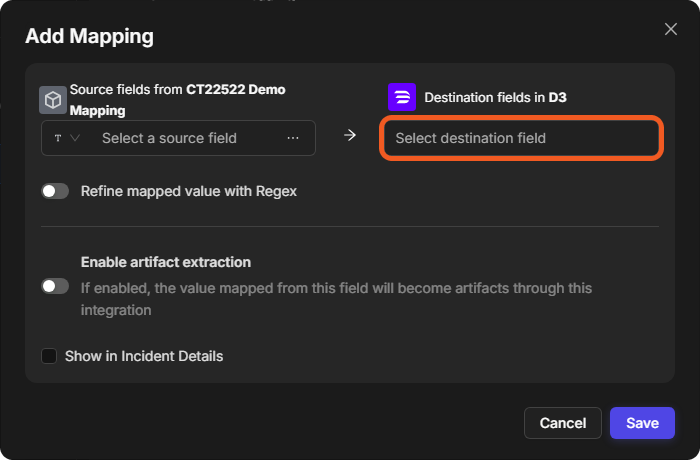This screenshot has height=460, width=700.
Task: Click the Destination fields in D3 label
Action: tap(495, 97)
